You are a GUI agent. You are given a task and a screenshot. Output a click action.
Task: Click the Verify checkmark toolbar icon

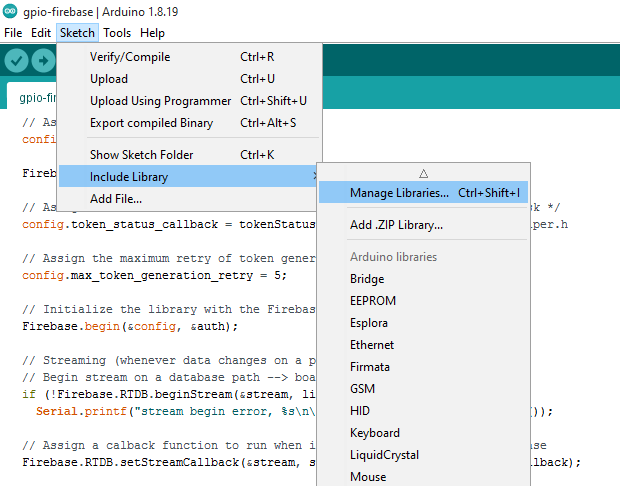16,60
